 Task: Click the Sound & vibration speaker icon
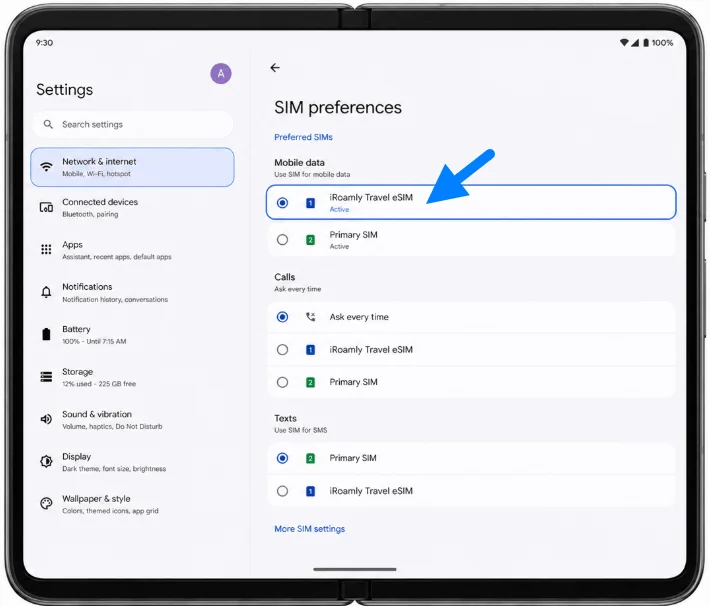click(x=46, y=419)
